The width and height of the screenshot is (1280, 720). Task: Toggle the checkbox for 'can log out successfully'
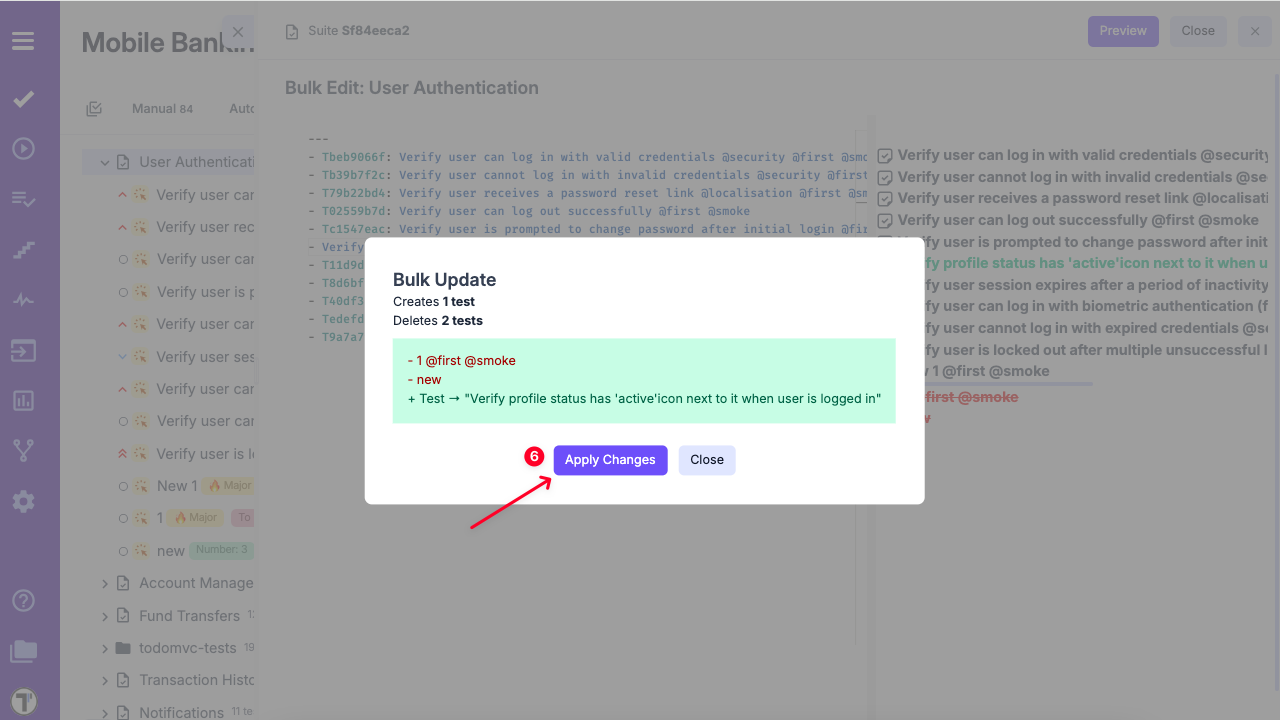(x=885, y=221)
